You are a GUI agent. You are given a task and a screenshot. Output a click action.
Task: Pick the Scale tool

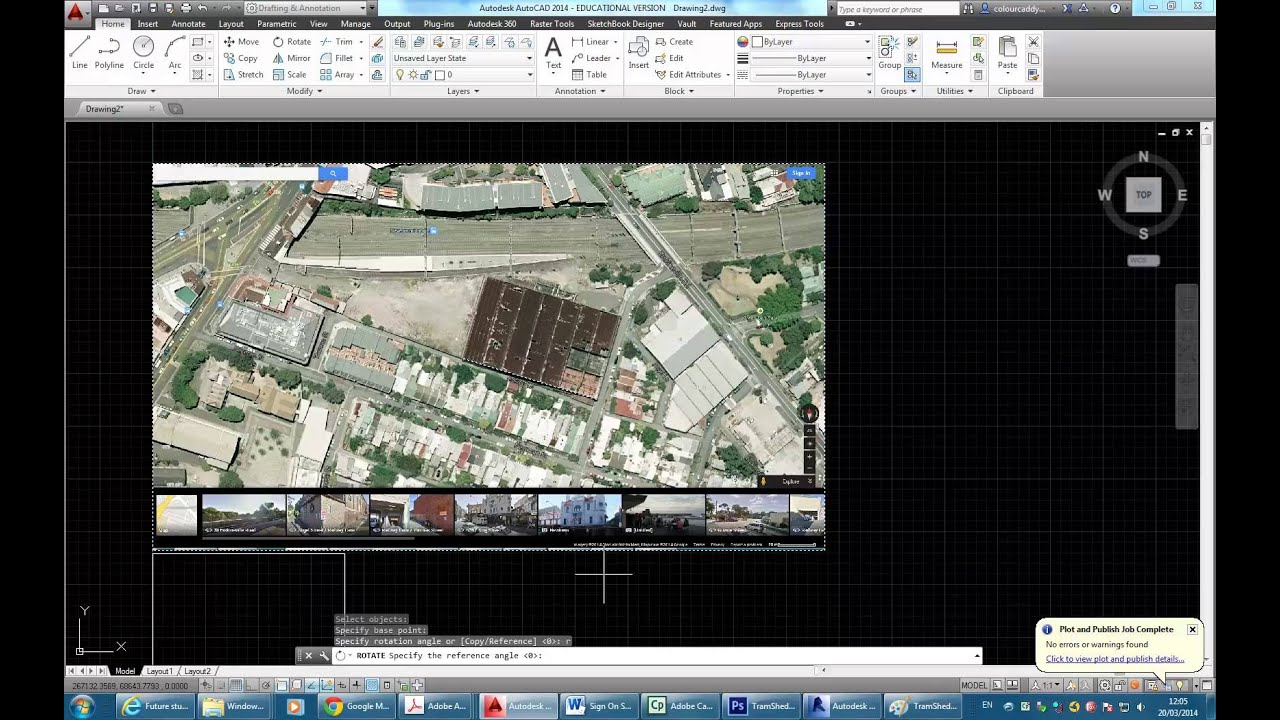(x=290, y=74)
